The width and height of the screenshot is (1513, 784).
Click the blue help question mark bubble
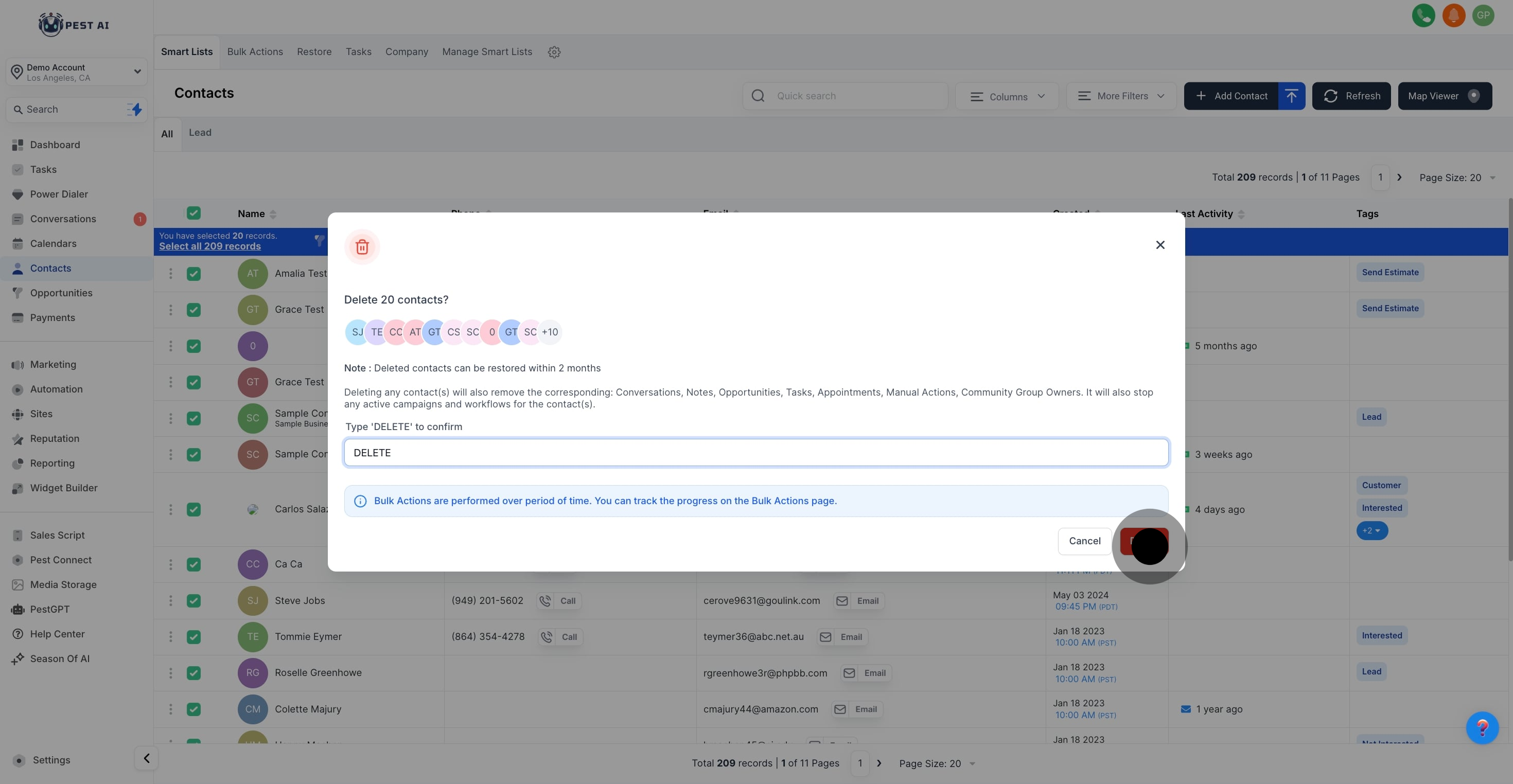1482,727
